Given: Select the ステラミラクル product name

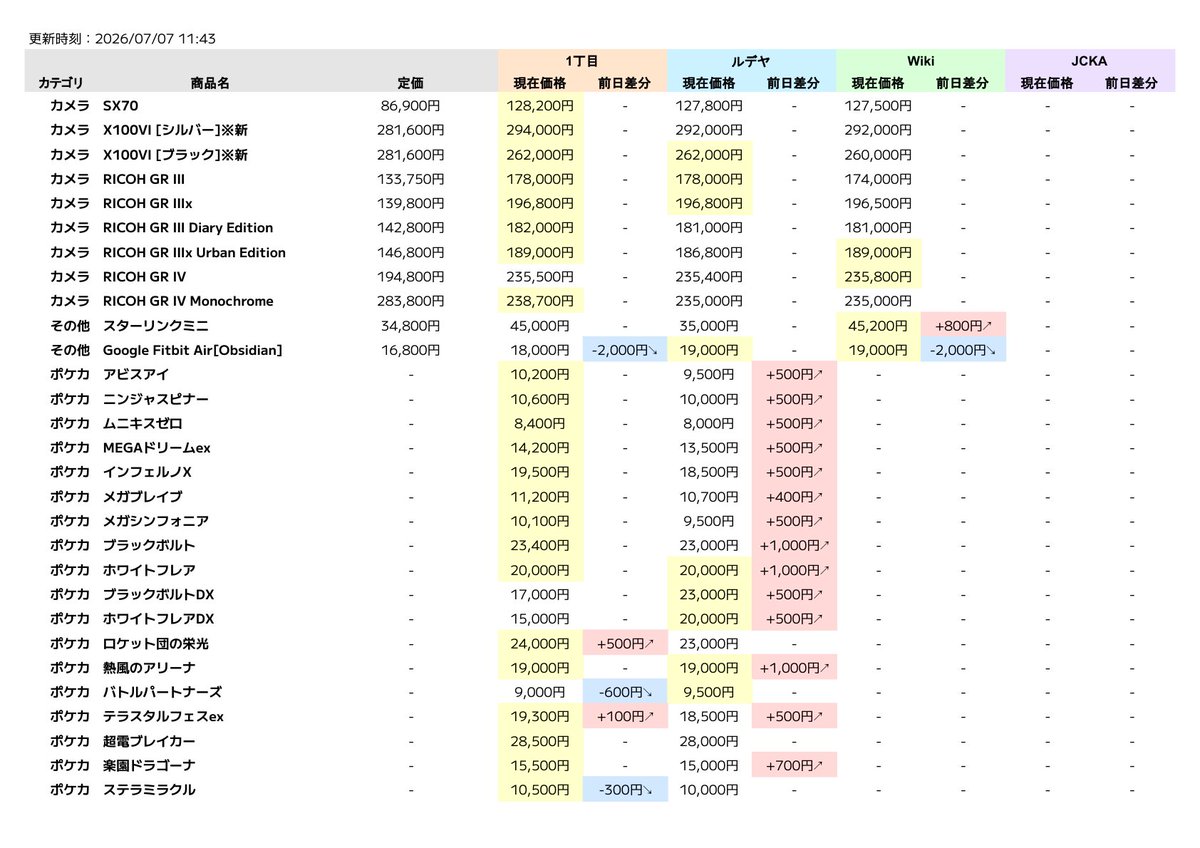Looking at the screenshot, I should (x=148, y=790).
